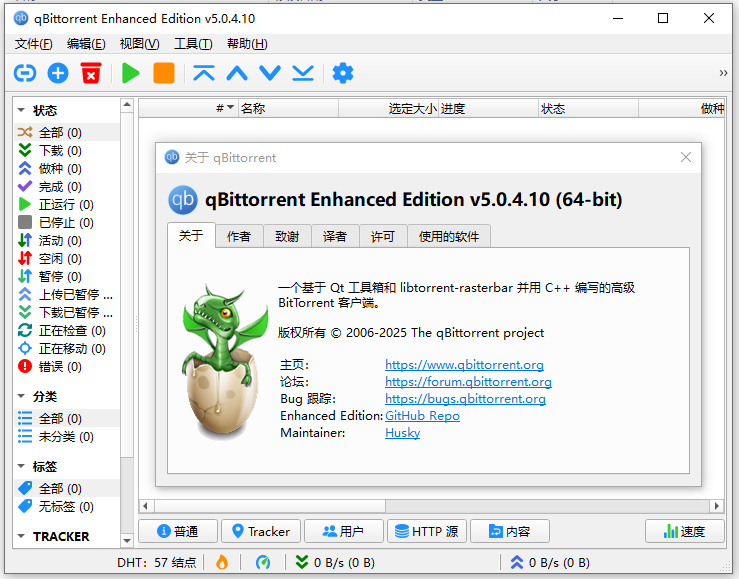Select 下载 (0) status filter
Screen dimensions: 739x579
[x=67, y=150]
